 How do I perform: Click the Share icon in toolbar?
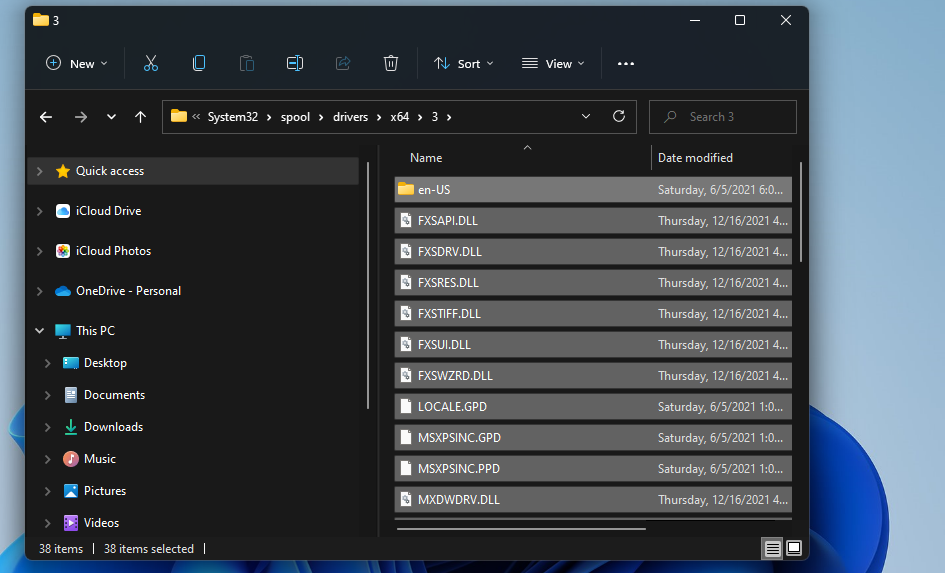tap(343, 63)
